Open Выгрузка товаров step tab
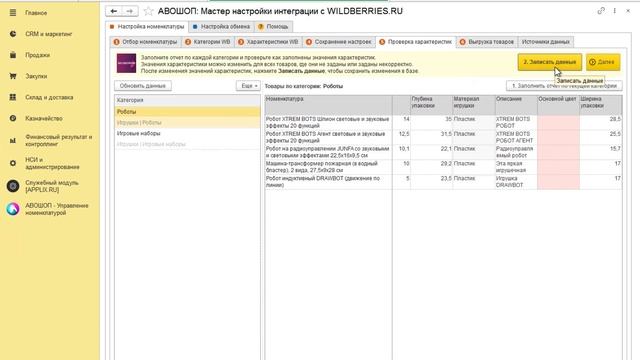The width and height of the screenshot is (640, 360). [487, 42]
